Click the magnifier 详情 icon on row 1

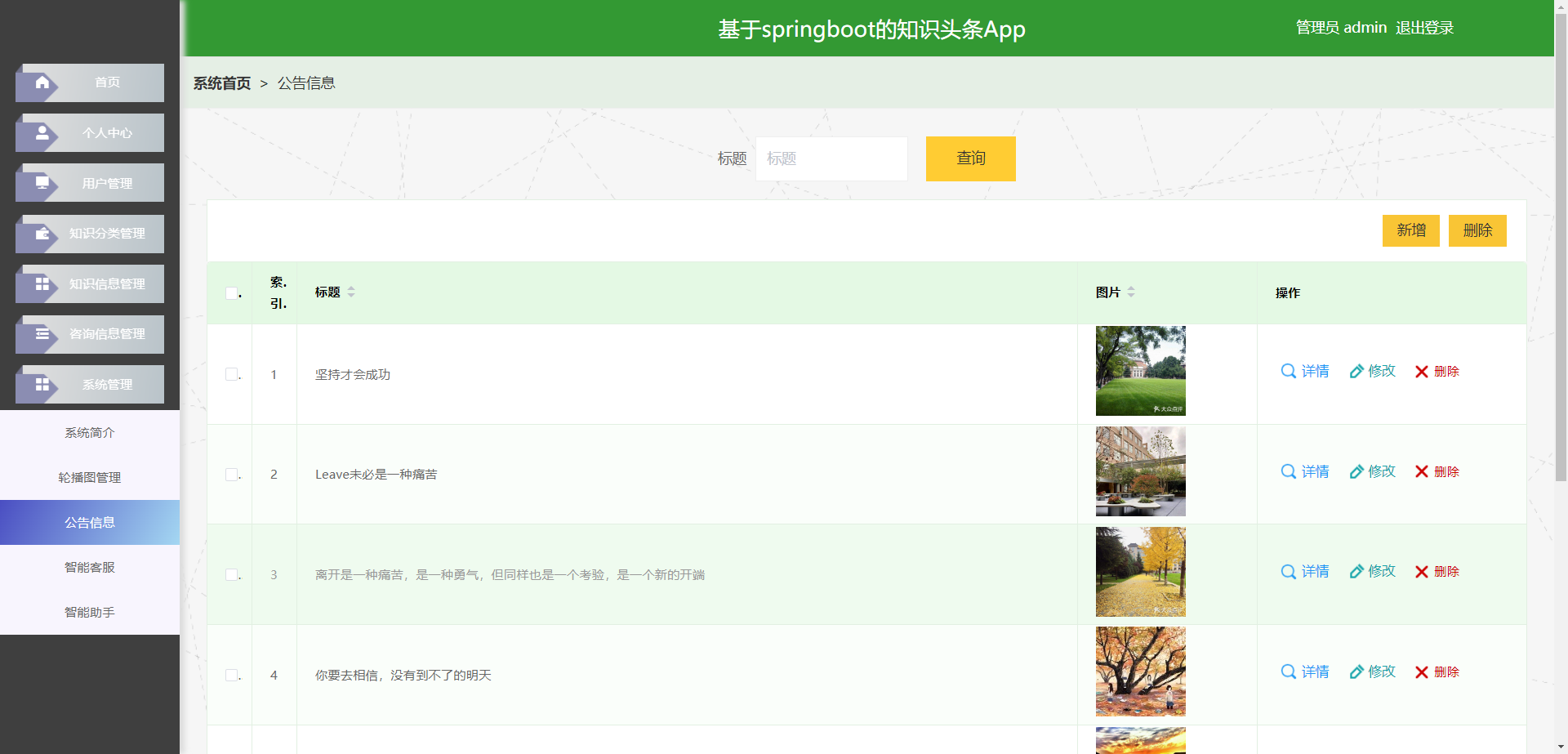point(1288,371)
